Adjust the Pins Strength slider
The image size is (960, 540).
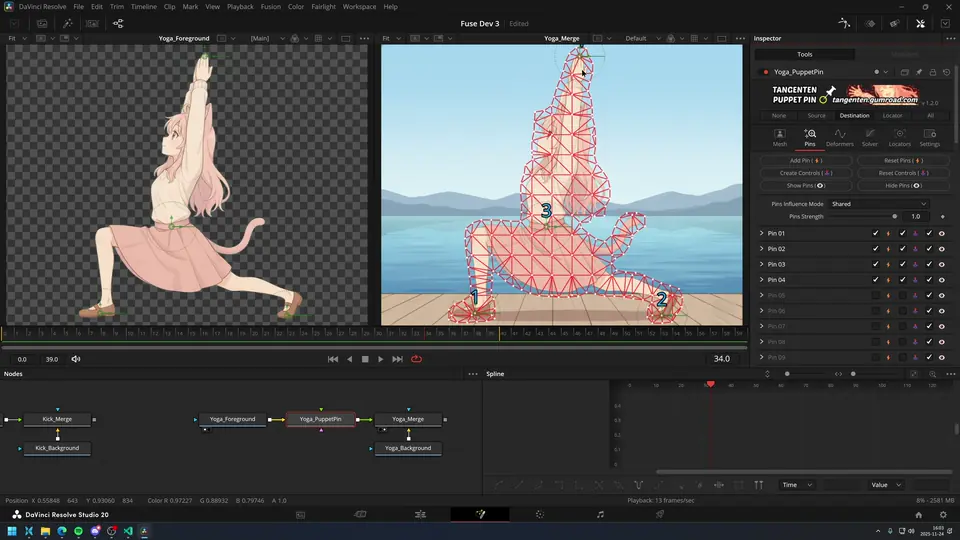coord(863,217)
